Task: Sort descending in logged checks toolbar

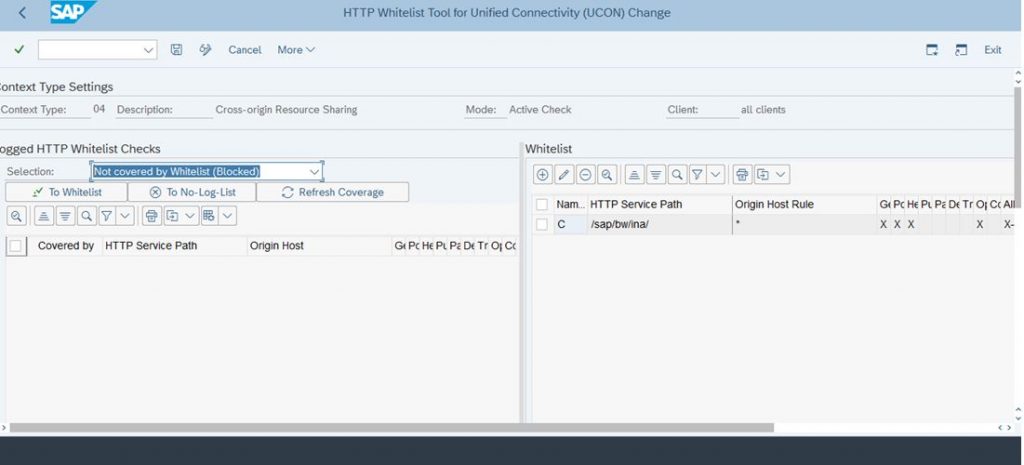Action: coord(65,216)
